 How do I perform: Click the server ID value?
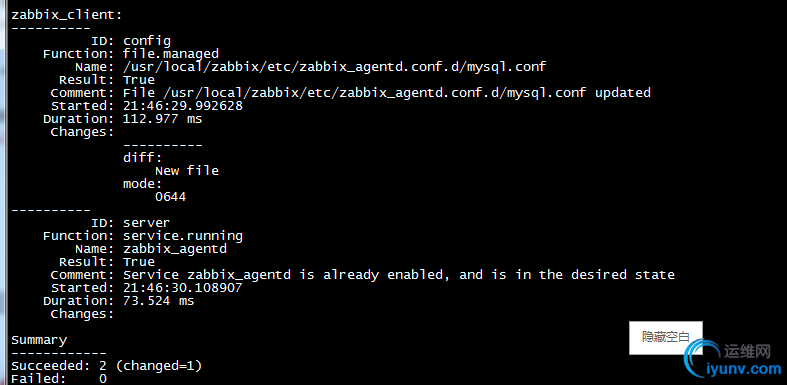tap(147, 223)
